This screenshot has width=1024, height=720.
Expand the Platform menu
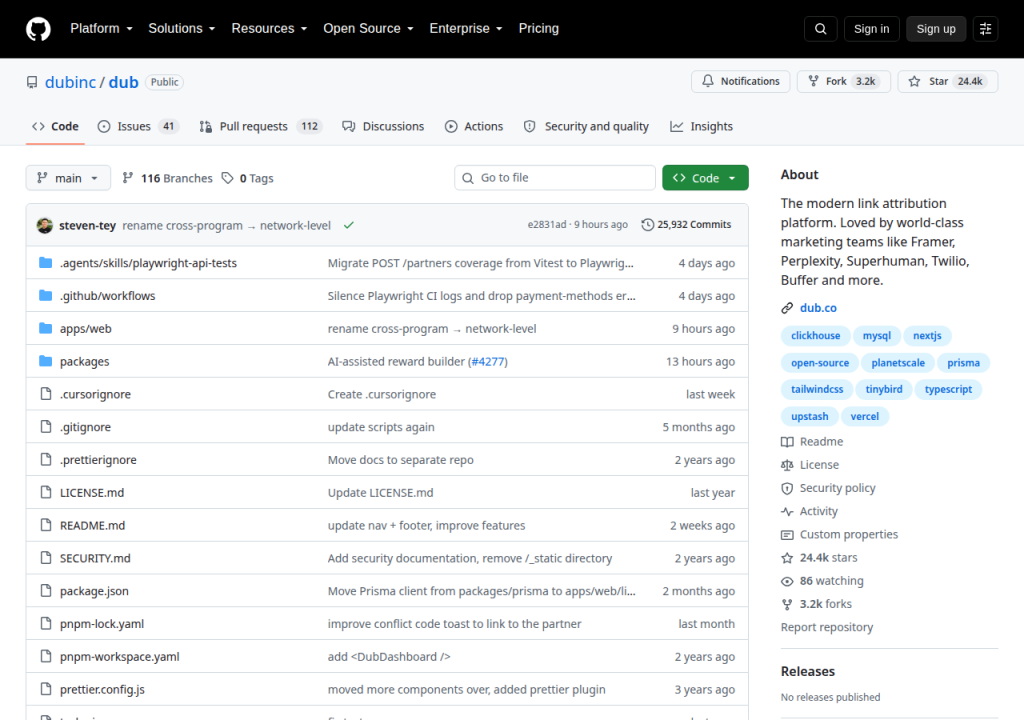point(101,29)
